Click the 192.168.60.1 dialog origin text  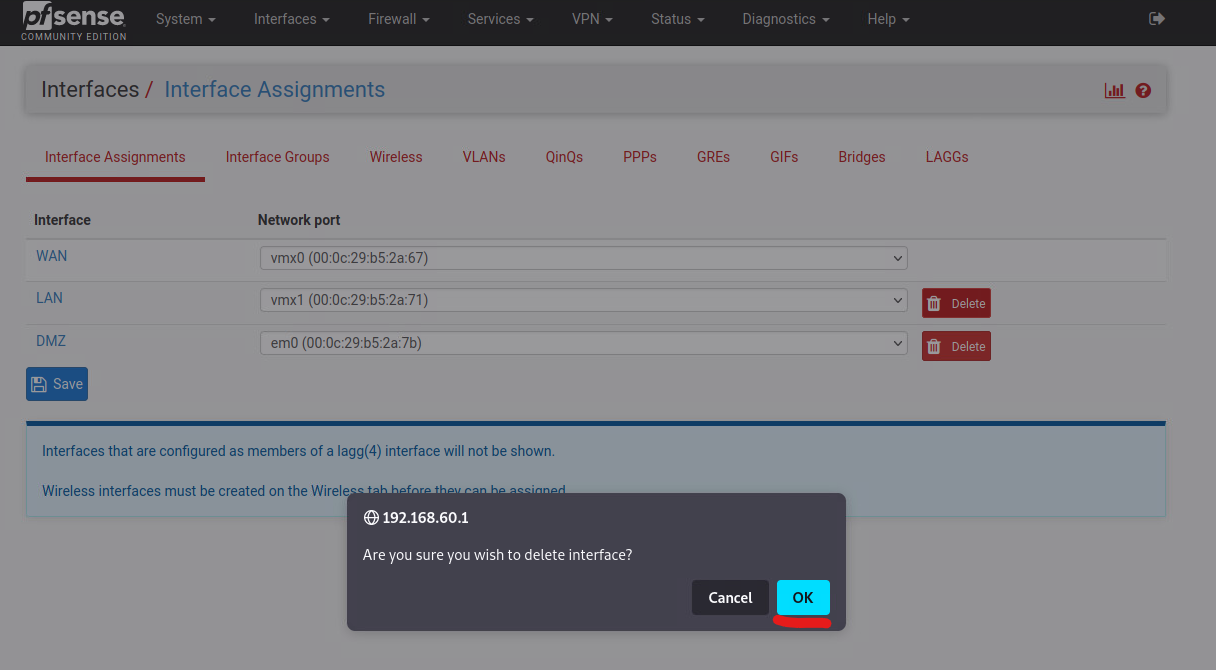click(x=425, y=518)
